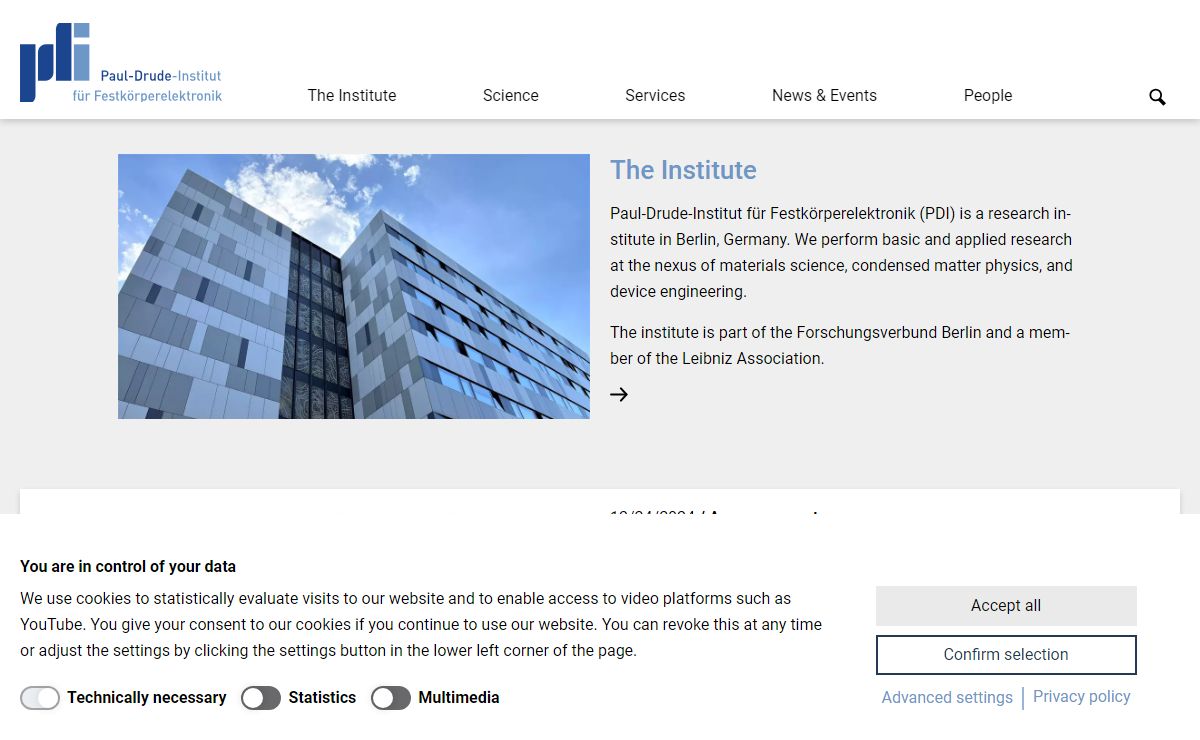This screenshot has width=1200, height=740.
Task: Toggle the Technically necessary switch
Action: pos(40,698)
